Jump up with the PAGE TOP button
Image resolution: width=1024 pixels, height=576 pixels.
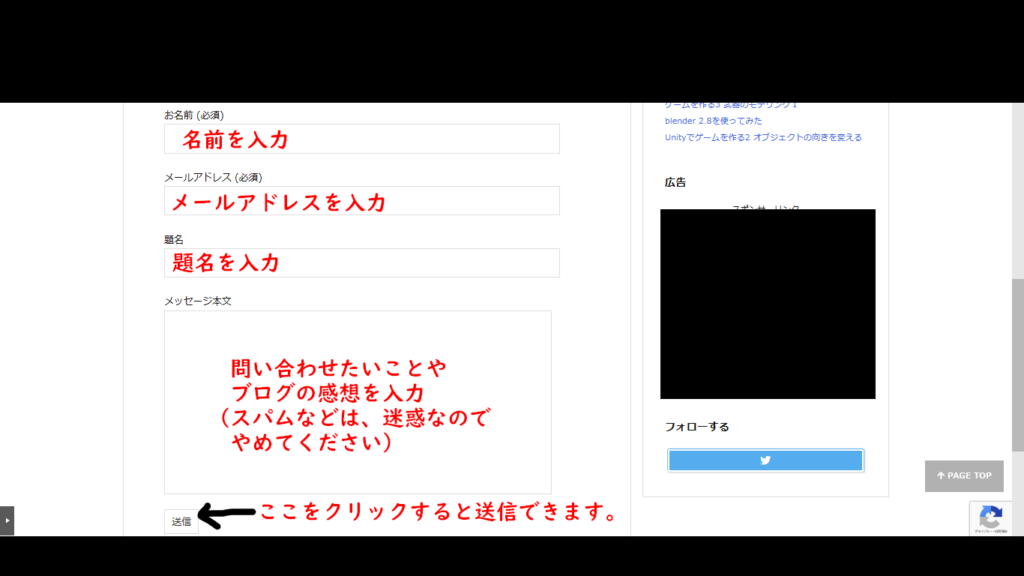963,476
